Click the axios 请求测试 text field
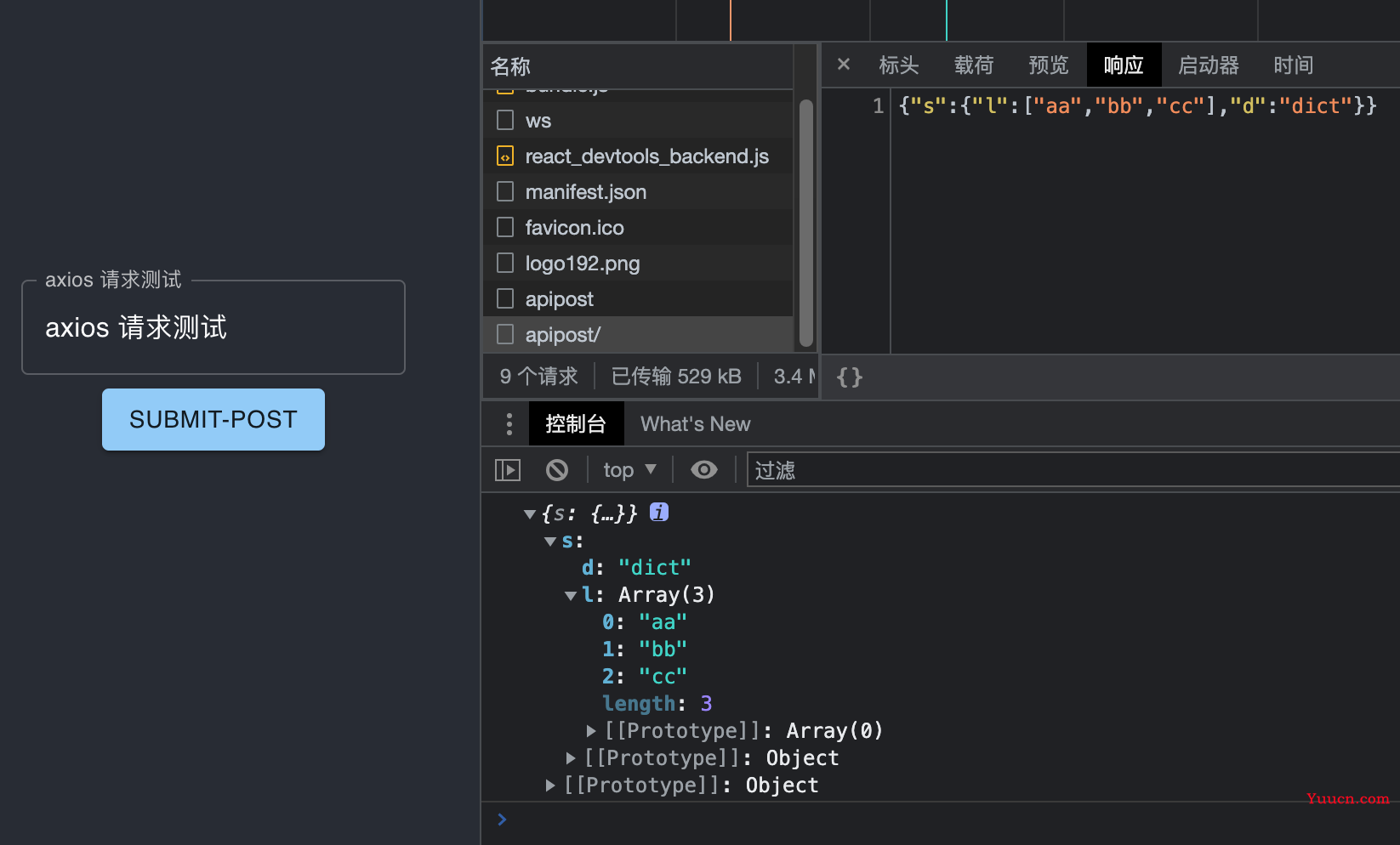This screenshot has width=1400, height=845. (x=213, y=327)
